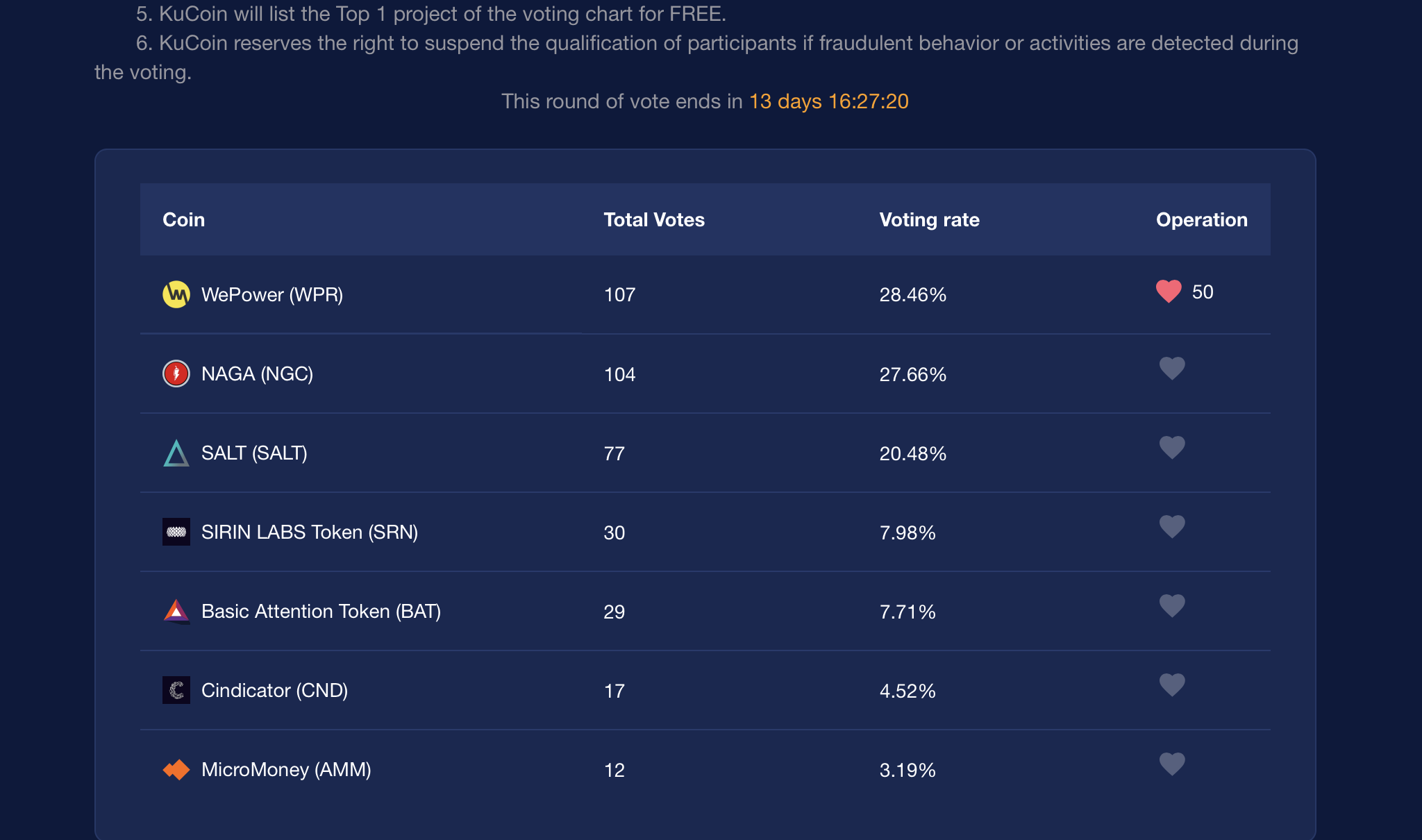
Task: Like SIRIN LABS Token heart
Action: coord(1172,527)
